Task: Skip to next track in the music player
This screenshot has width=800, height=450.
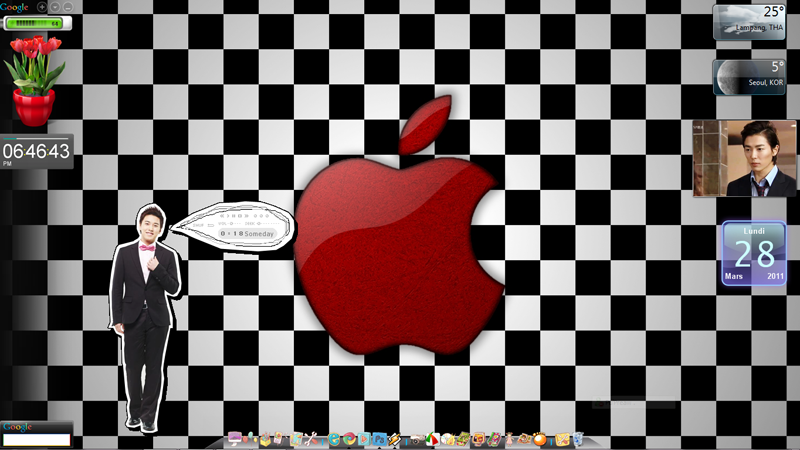Action: [x=246, y=216]
